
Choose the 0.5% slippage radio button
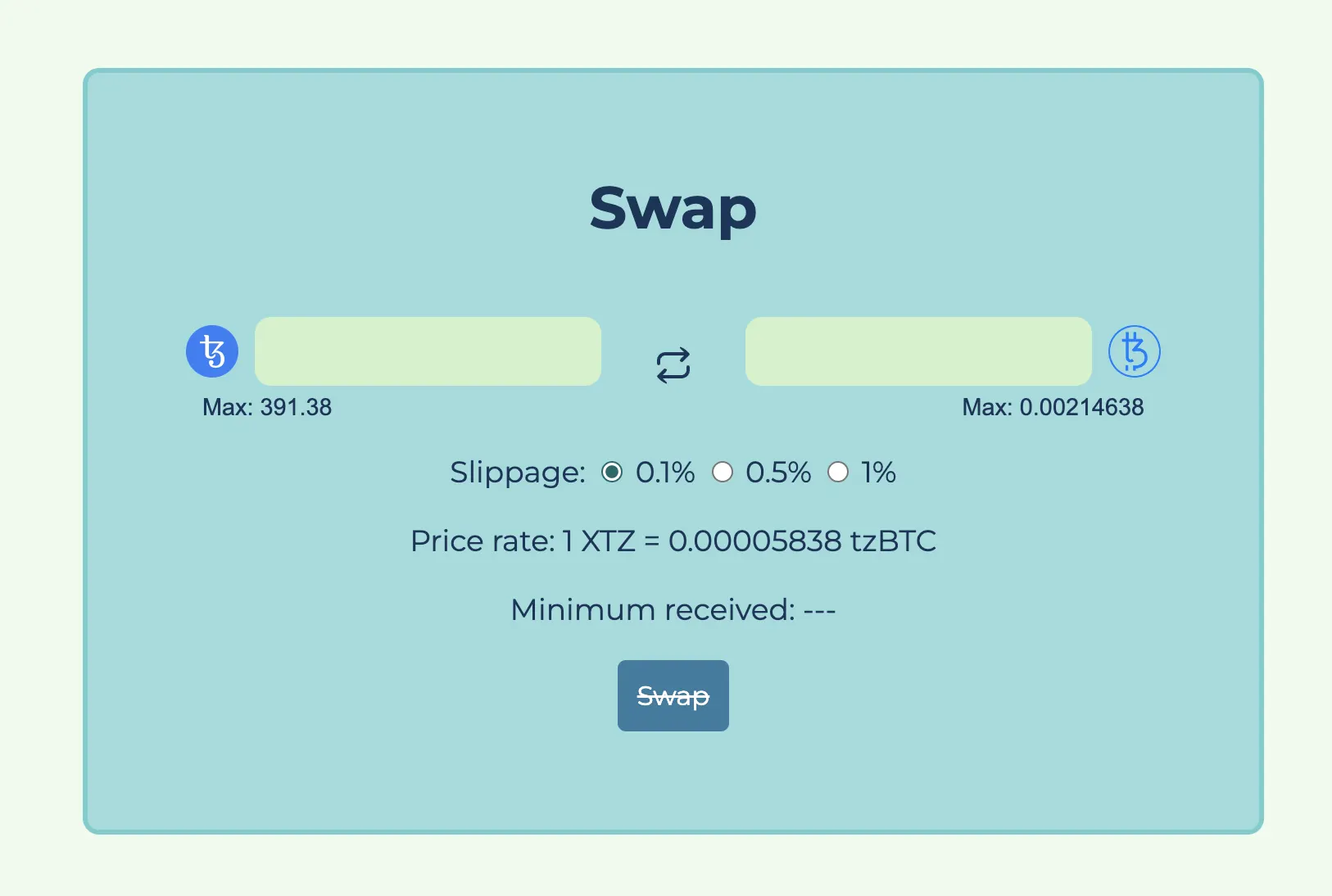coord(723,473)
